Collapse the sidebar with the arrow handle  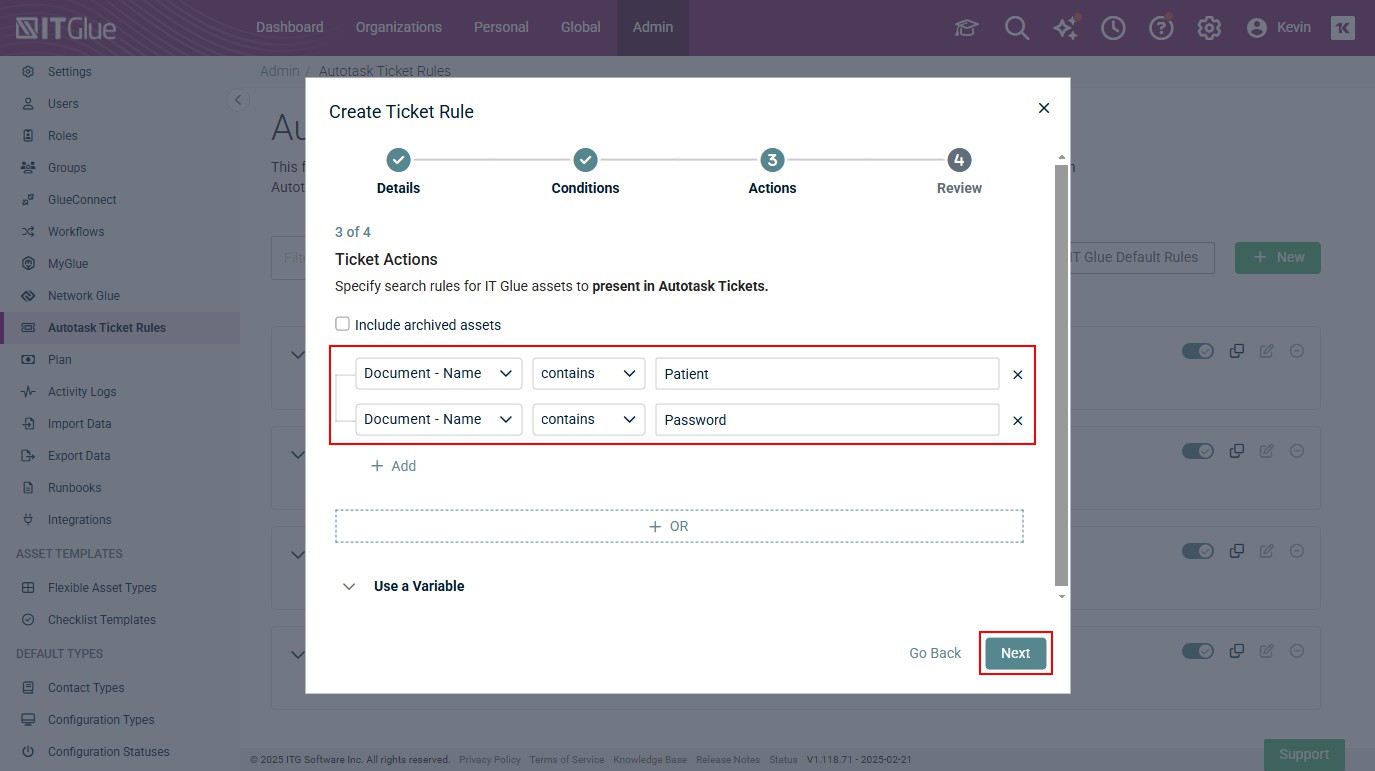click(x=237, y=99)
